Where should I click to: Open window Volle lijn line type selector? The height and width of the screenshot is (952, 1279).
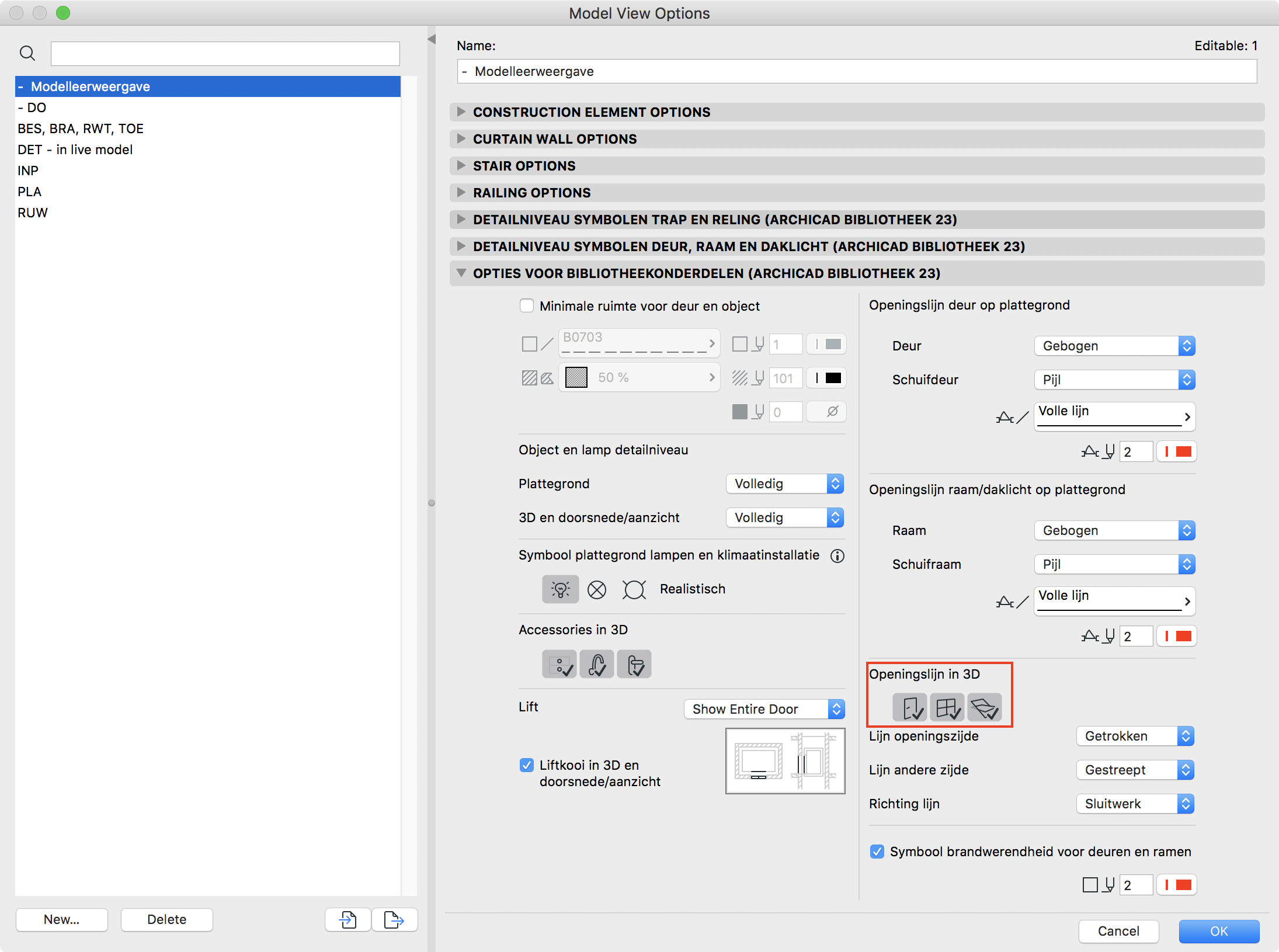pos(1115,601)
